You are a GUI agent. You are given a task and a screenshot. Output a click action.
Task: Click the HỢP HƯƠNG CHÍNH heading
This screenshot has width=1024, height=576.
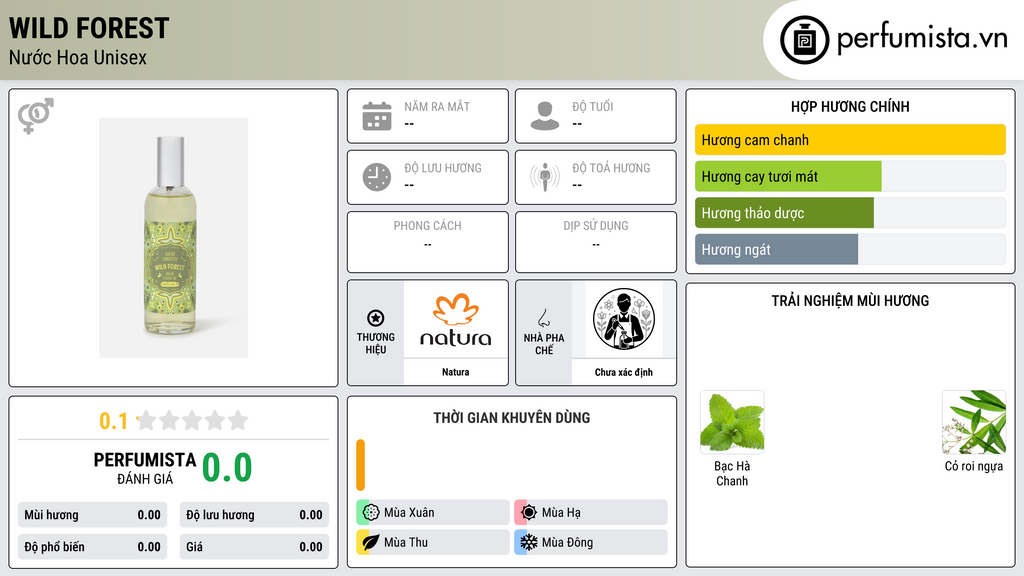tap(850, 106)
